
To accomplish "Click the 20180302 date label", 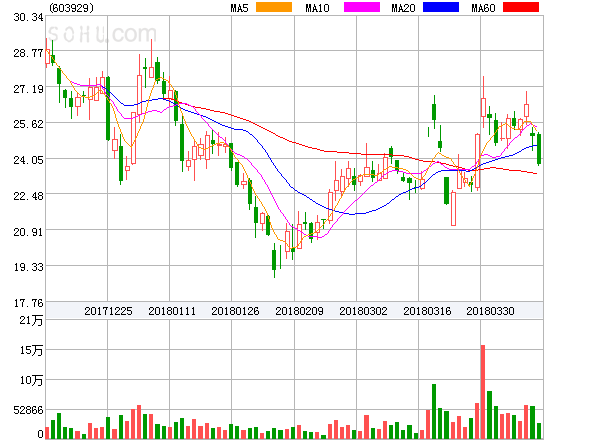I will point(363,311).
